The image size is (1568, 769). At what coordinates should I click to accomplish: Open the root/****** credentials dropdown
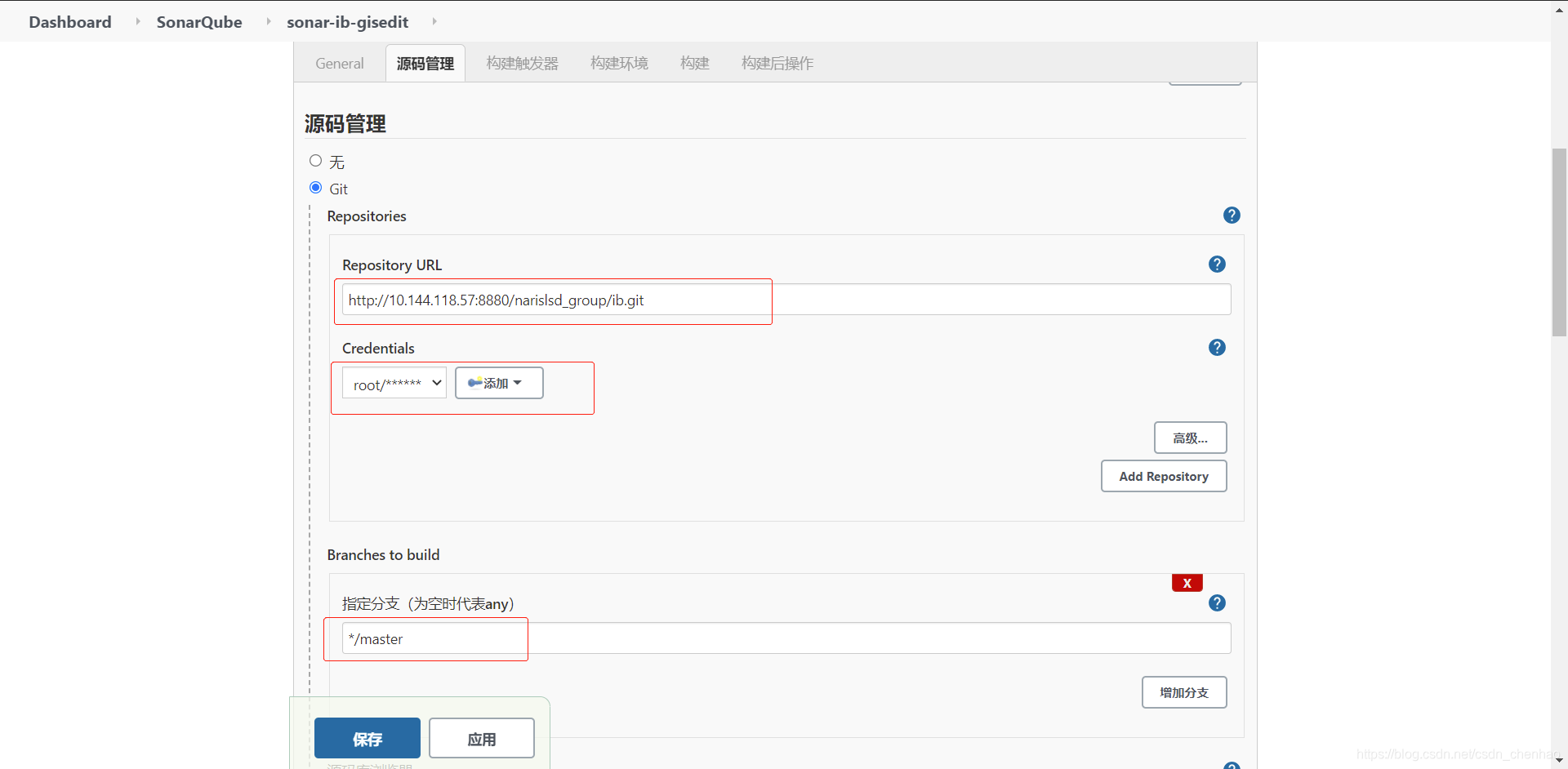[394, 384]
